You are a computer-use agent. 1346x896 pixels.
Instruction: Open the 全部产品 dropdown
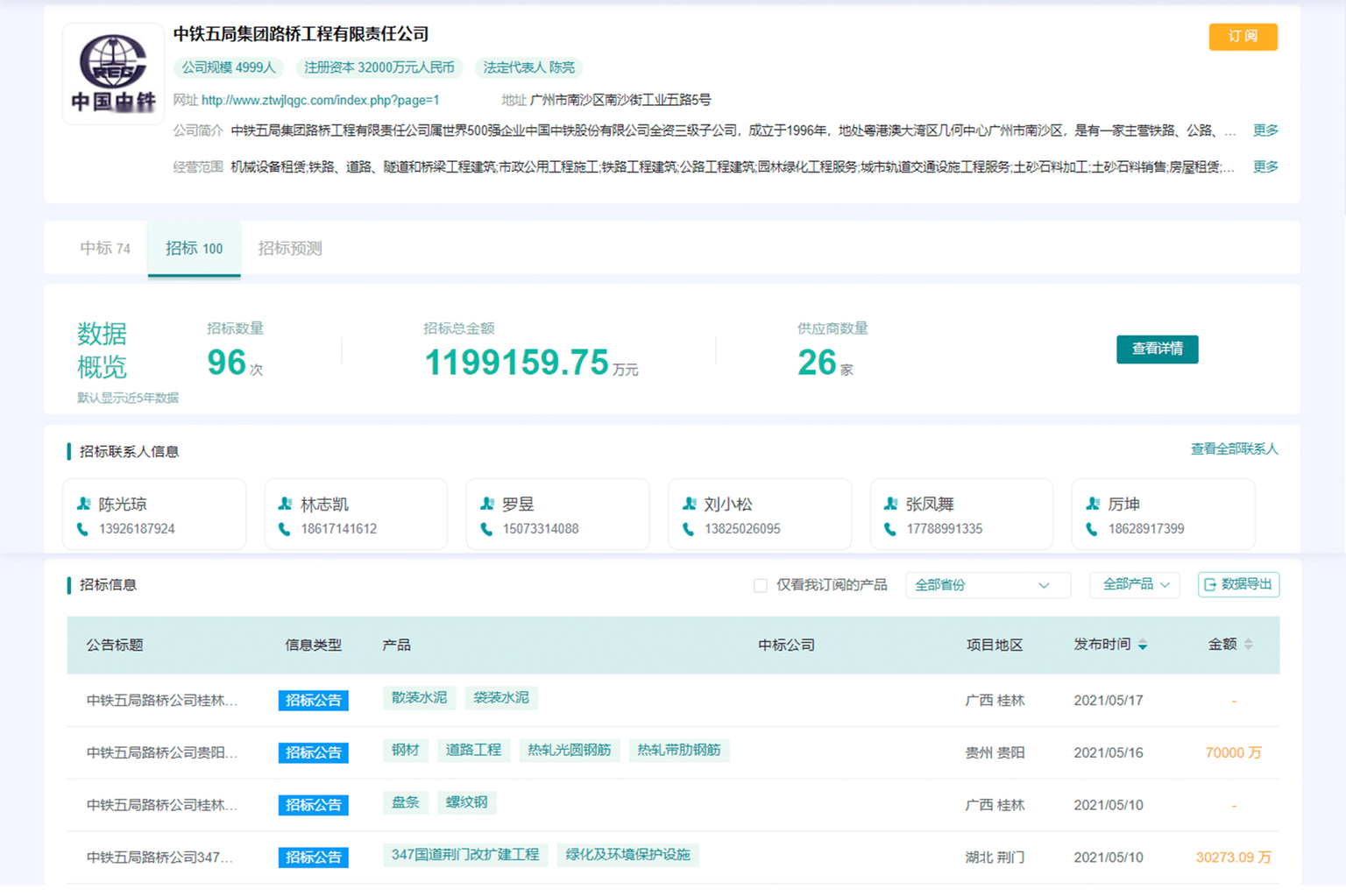click(x=1135, y=585)
